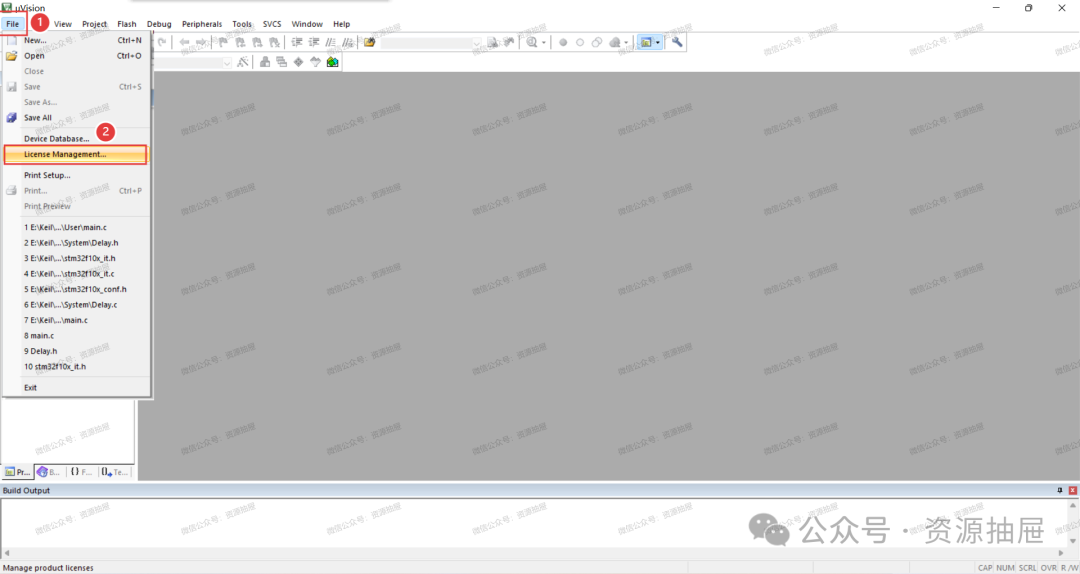Open recent file 8 main.c

click(x=76, y=336)
